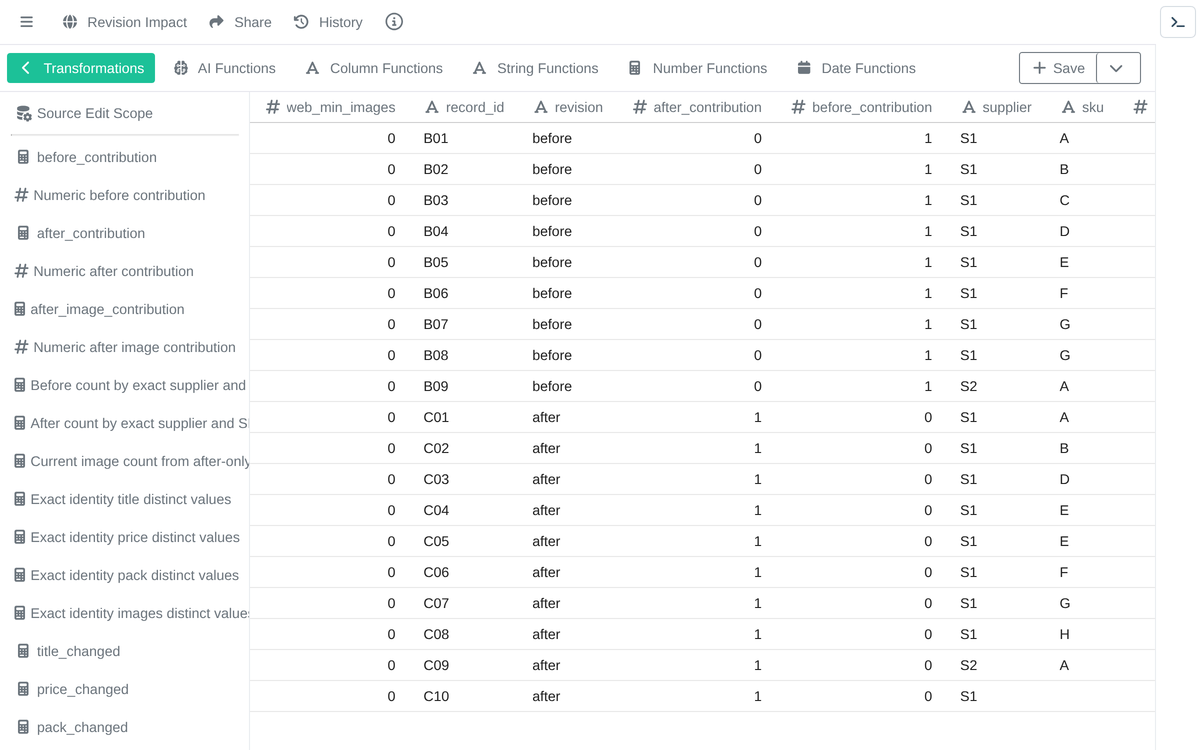Open the String Functions tab

coord(536,68)
